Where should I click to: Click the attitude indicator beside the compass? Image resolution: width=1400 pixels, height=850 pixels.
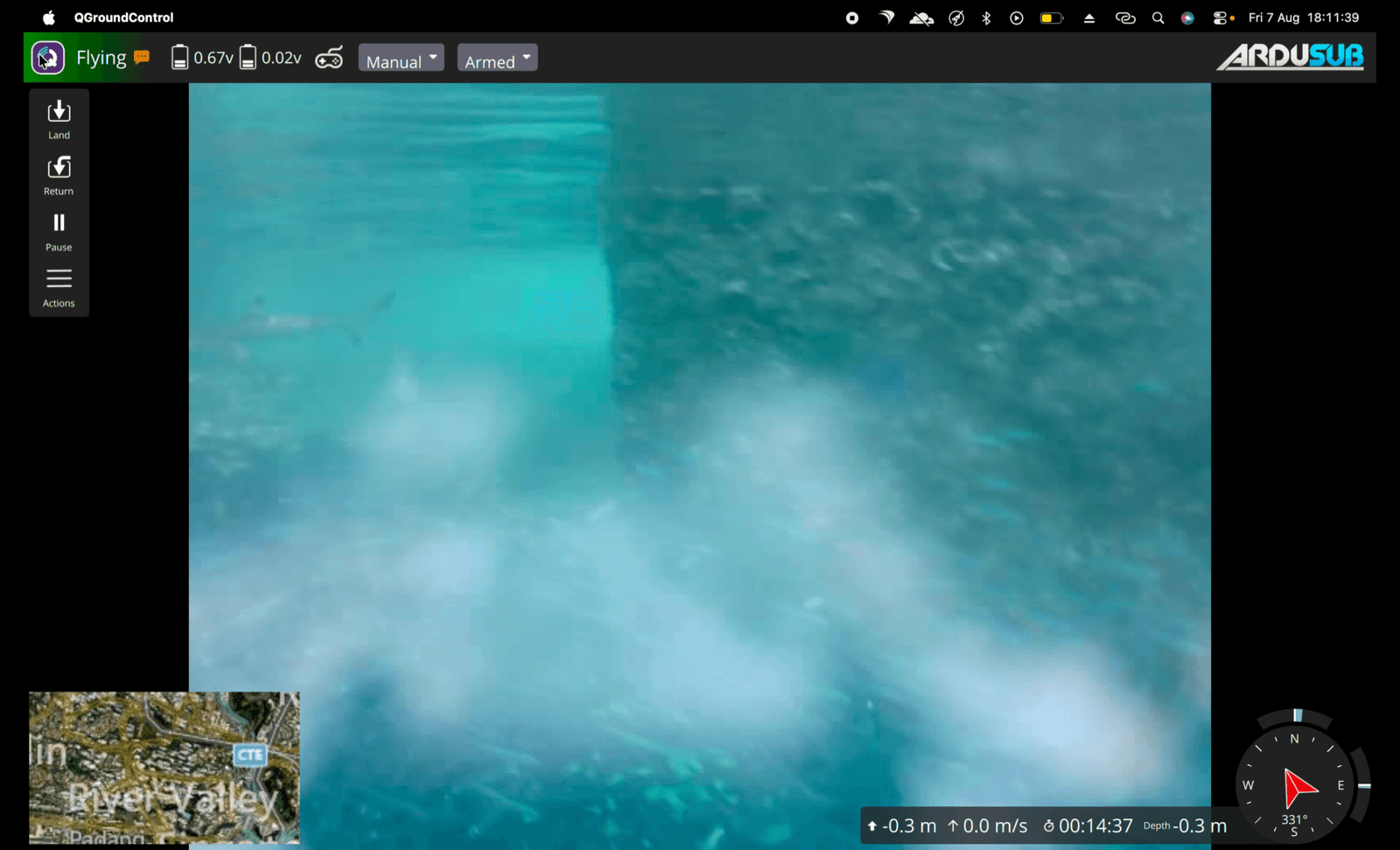[x=1361, y=785]
